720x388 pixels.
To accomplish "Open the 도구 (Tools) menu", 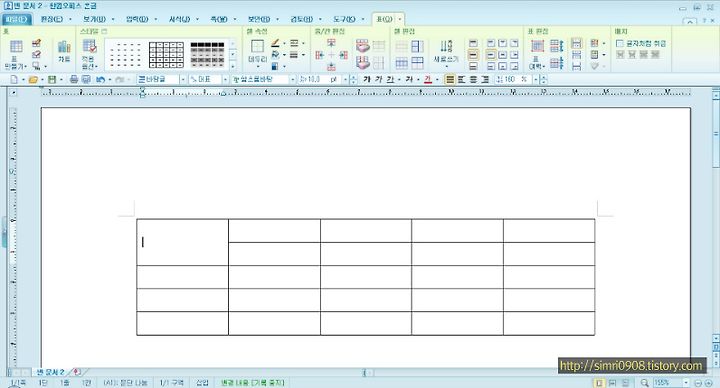I will pyautogui.click(x=344, y=19).
